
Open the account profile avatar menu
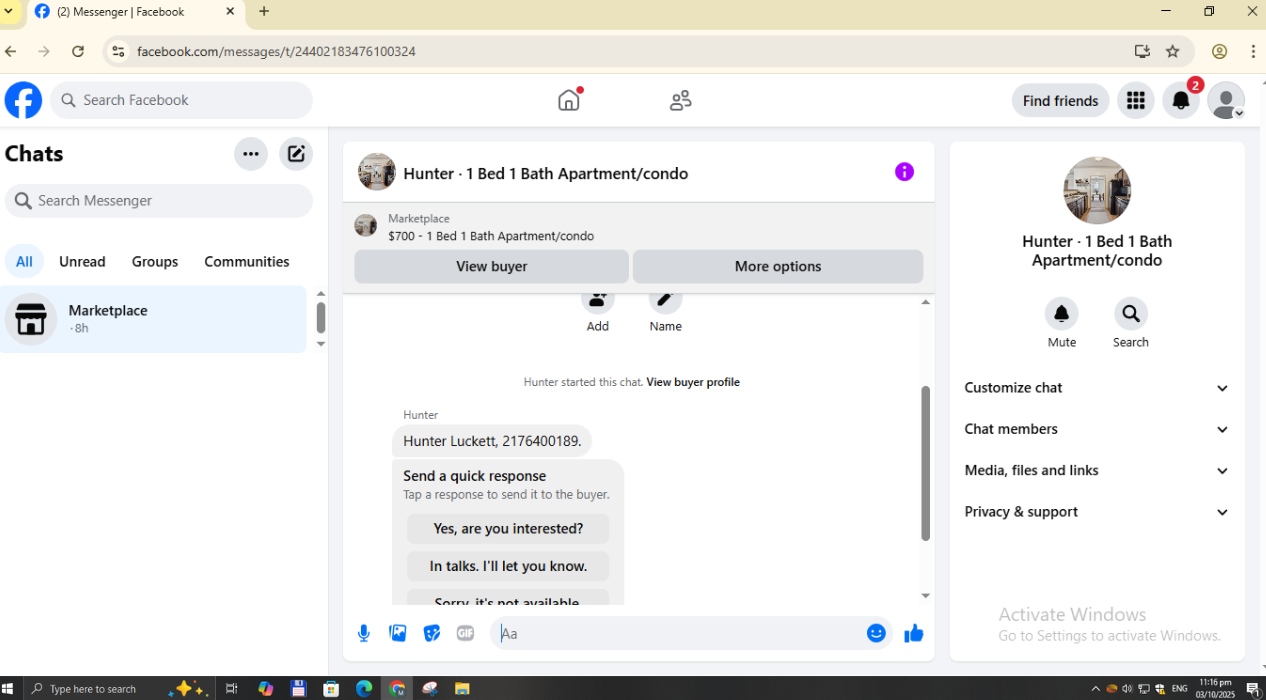(1226, 100)
